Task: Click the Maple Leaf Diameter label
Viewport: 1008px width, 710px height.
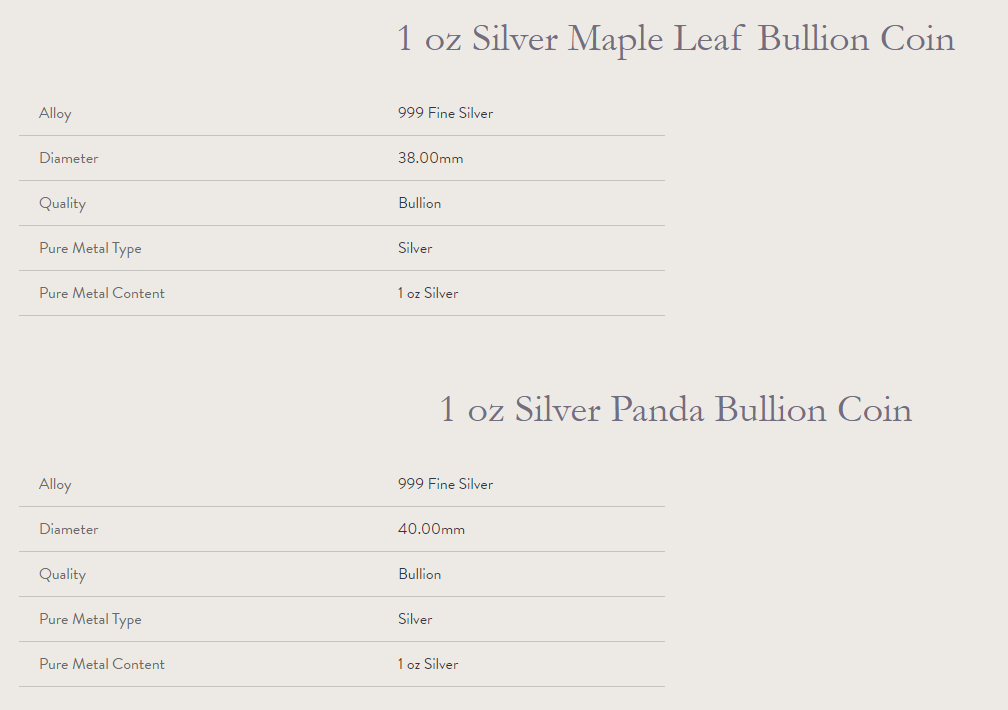Action: [69, 158]
